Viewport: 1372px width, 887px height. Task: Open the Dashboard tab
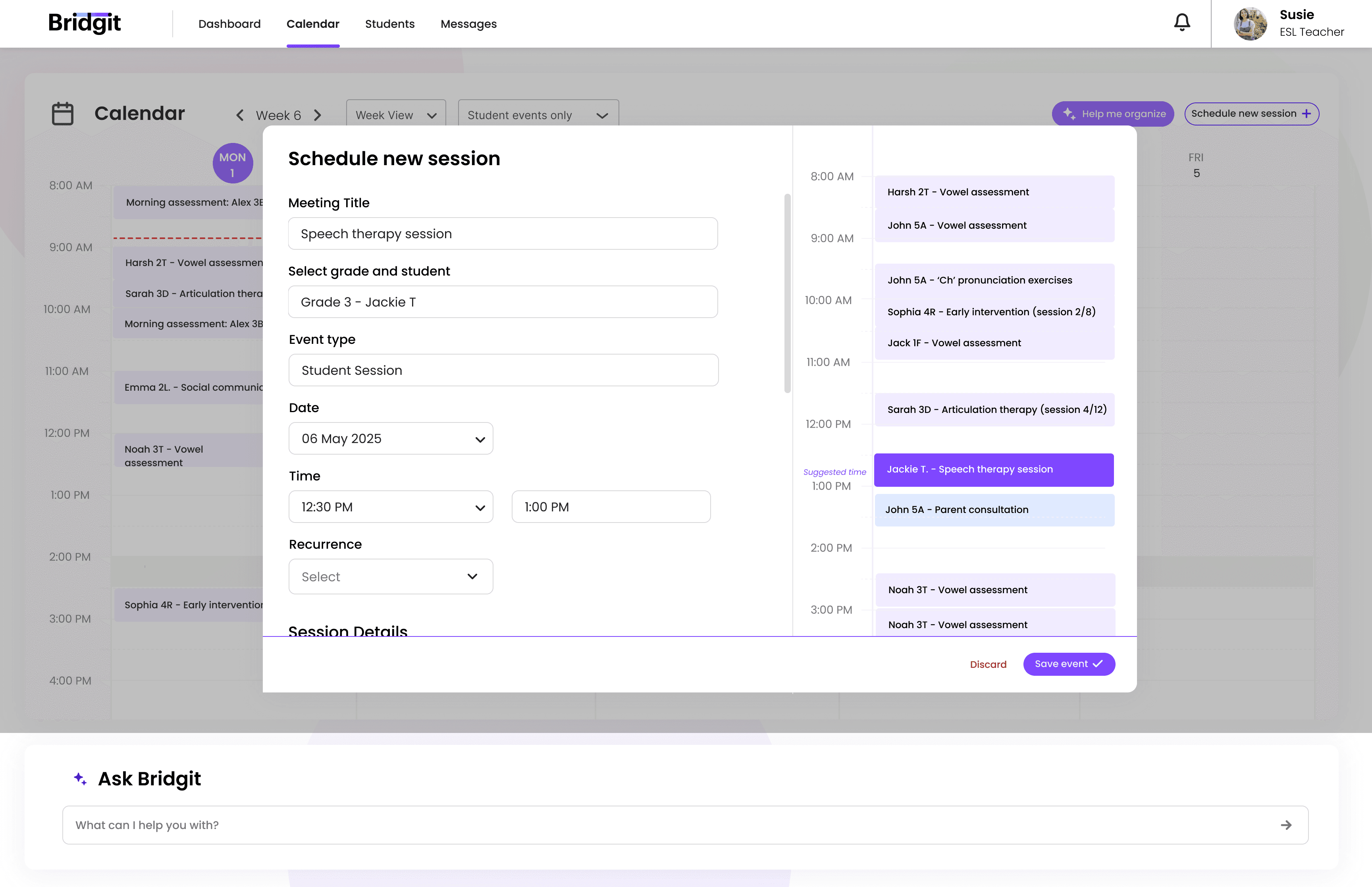click(x=229, y=23)
